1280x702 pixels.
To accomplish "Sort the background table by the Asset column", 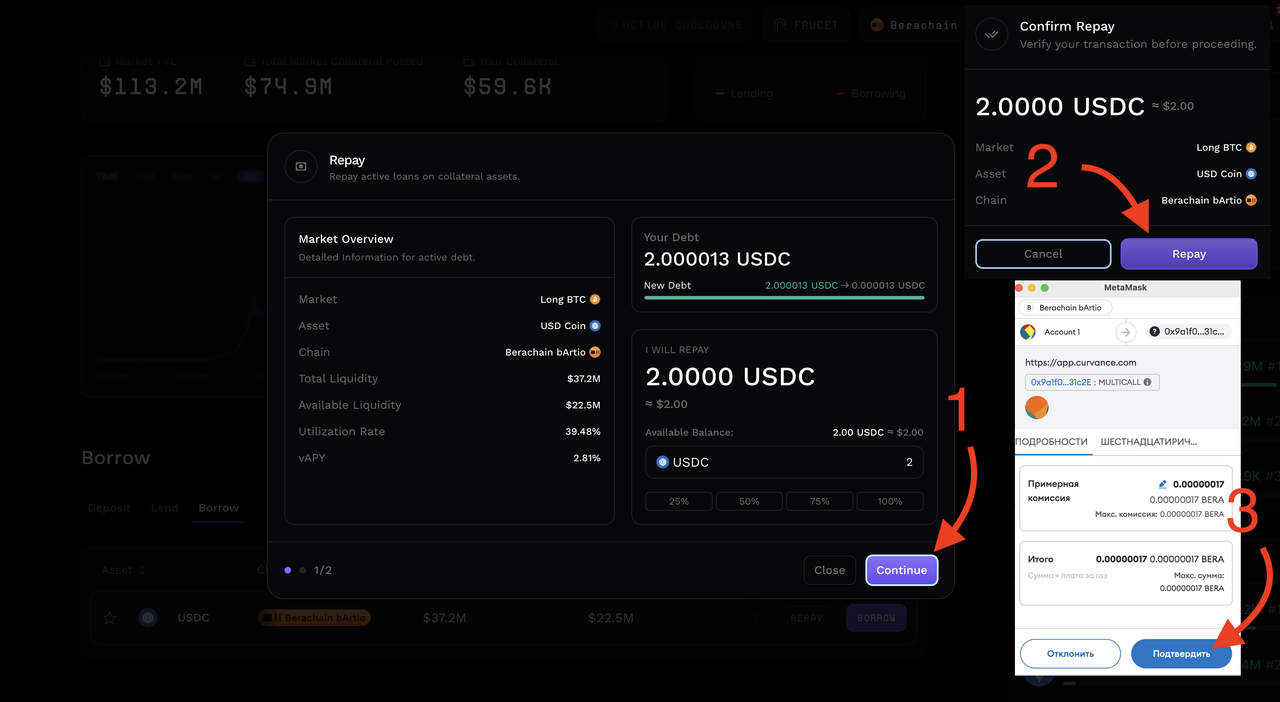I will 123,570.
